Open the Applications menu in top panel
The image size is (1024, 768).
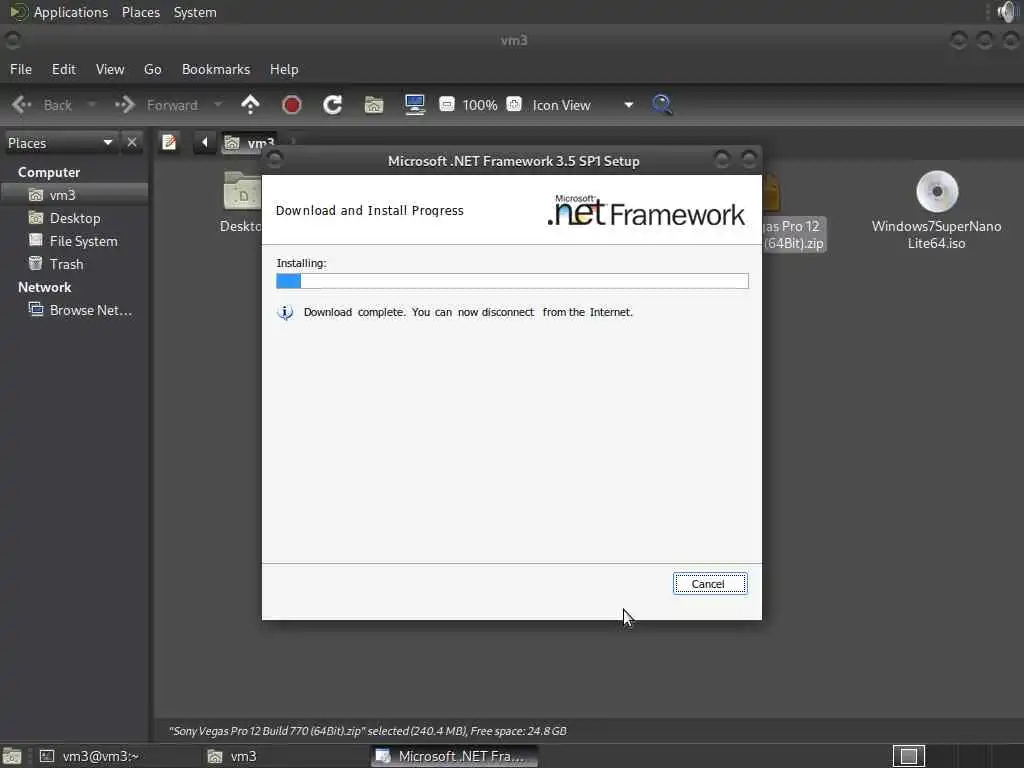71,12
